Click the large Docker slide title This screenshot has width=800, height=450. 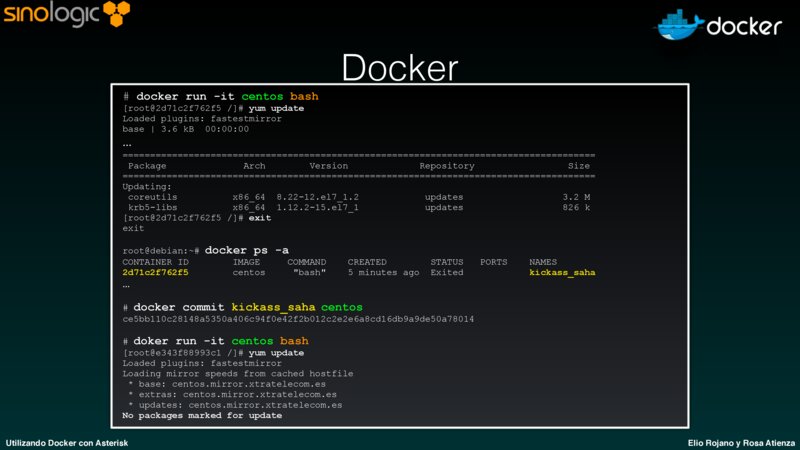(399, 68)
